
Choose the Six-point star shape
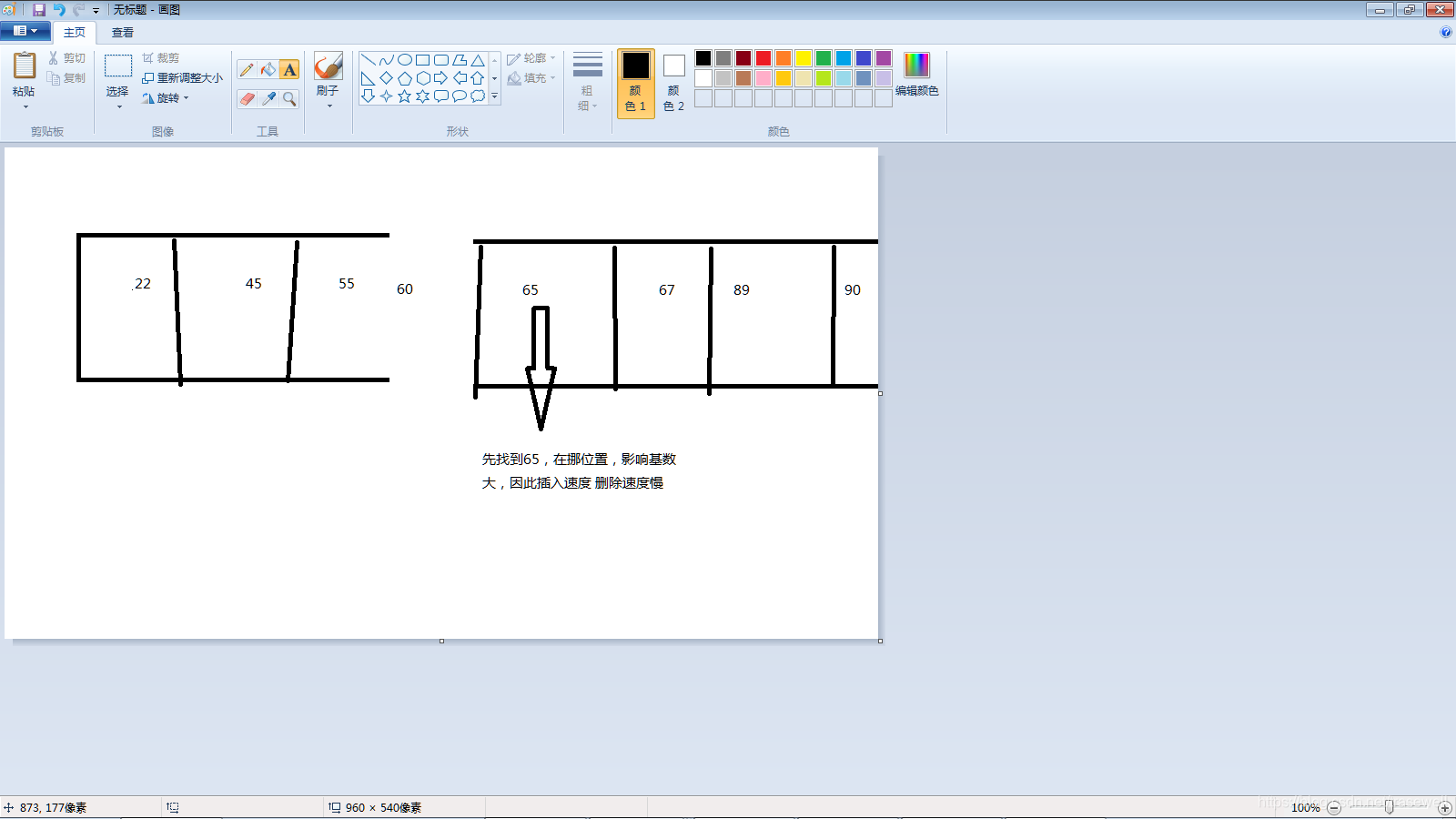423,96
